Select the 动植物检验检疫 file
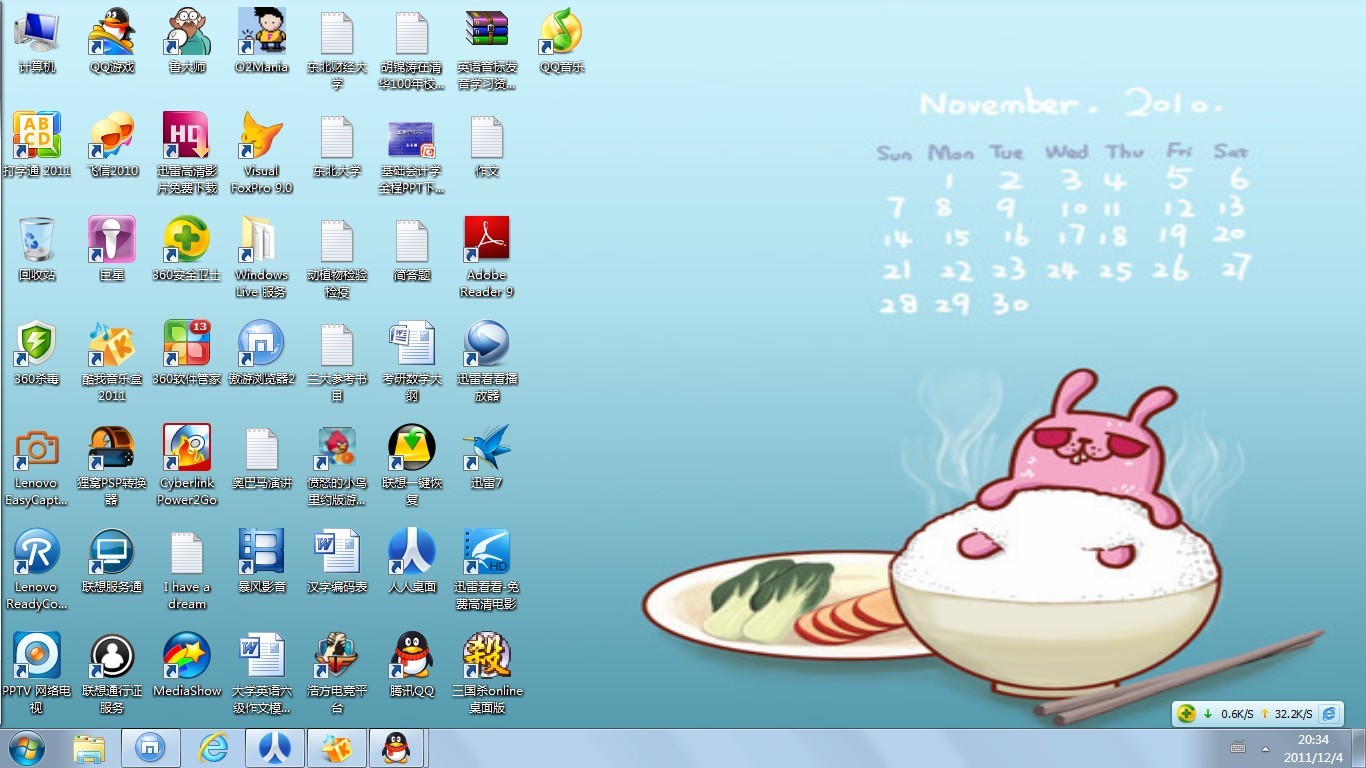This screenshot has height=768, width=1366. (x=337, y=257)
